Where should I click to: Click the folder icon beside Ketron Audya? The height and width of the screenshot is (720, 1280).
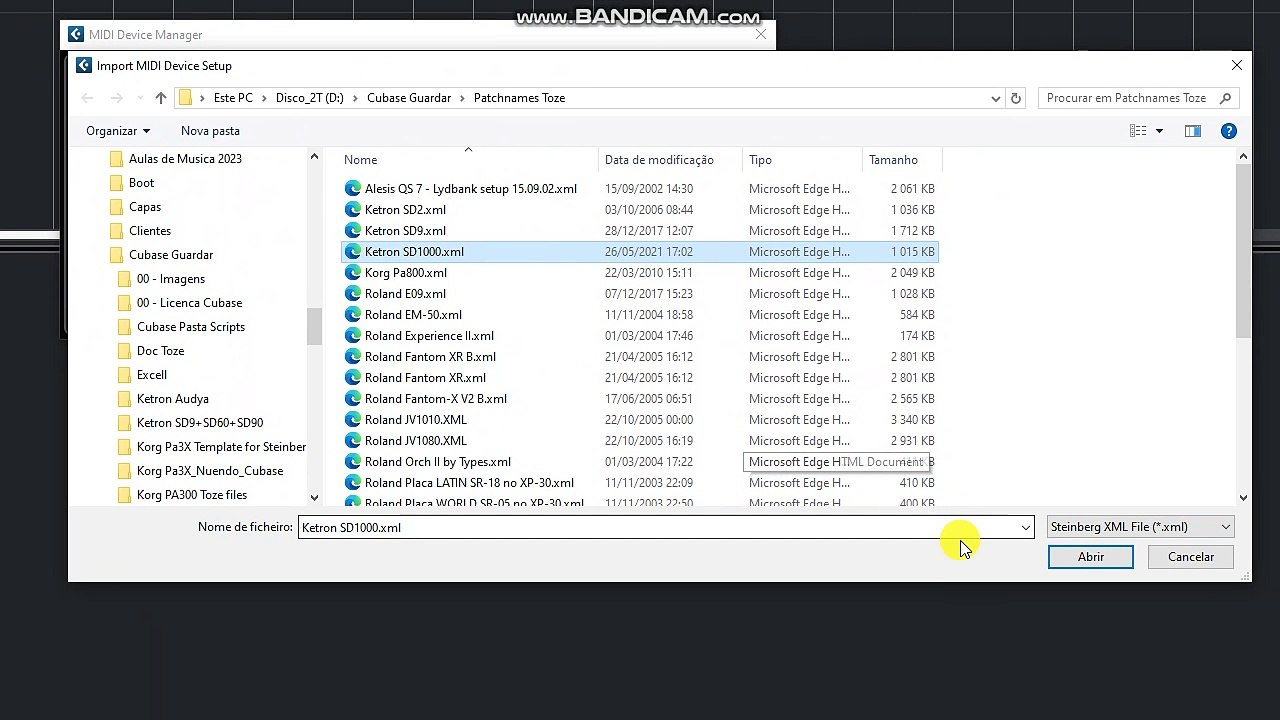click(124, 399)
